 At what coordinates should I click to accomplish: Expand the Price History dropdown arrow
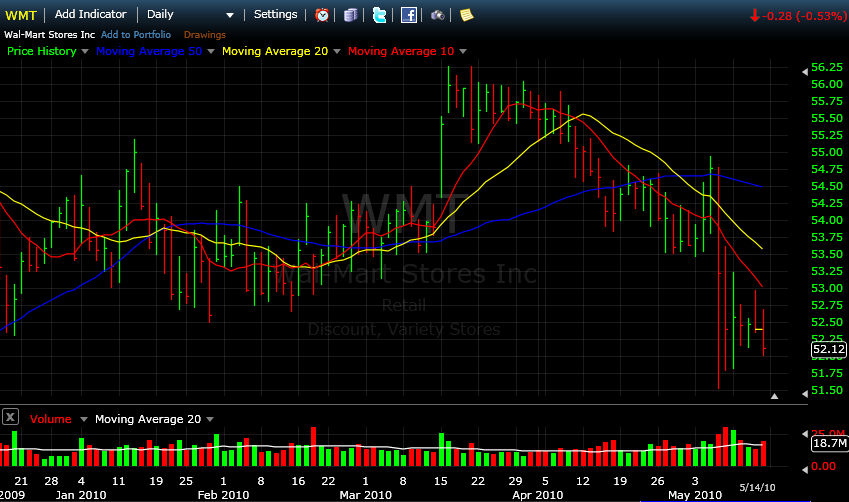pos(84,51)
